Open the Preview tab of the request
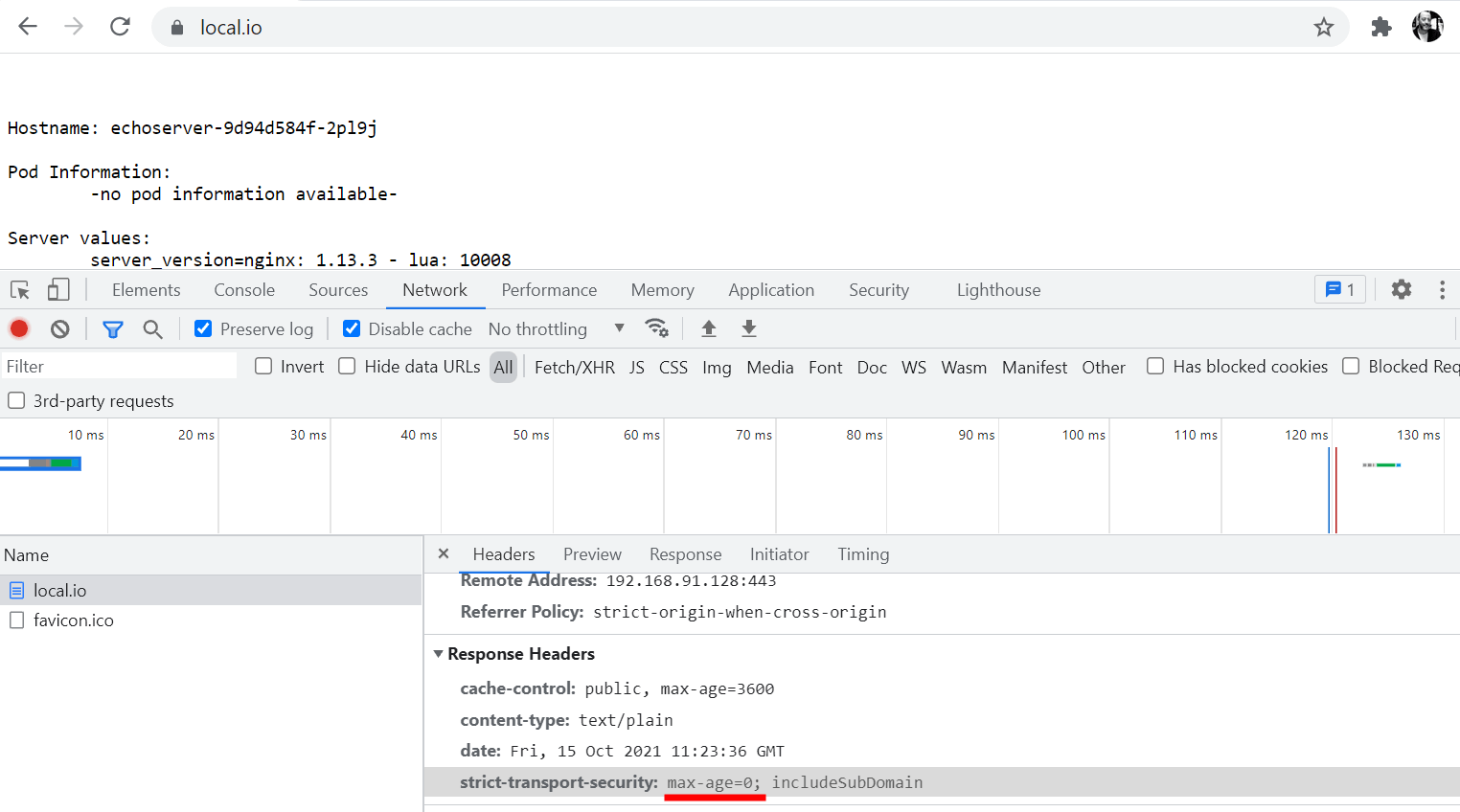 click(592, 553)
